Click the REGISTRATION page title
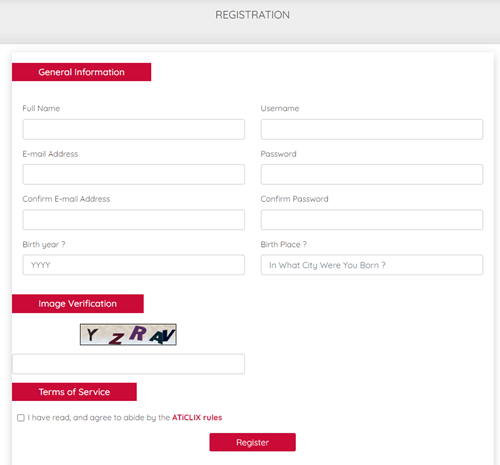Screen dimensions: 500x465 (x=252, y=15)
